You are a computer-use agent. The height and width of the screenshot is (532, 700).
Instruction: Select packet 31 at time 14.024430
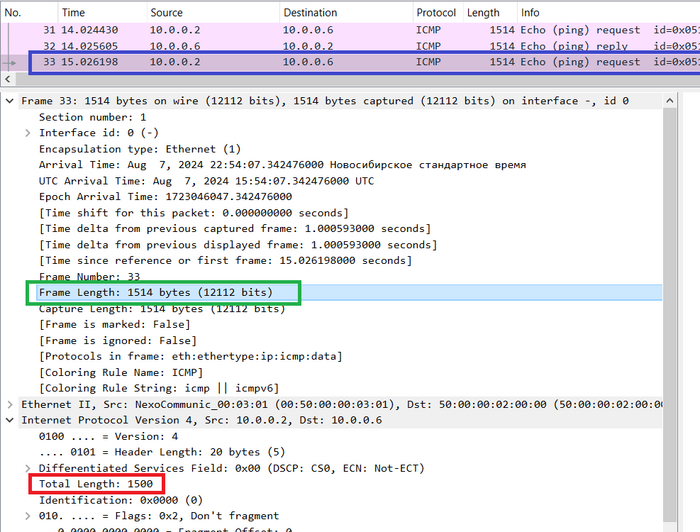(350, 30)
